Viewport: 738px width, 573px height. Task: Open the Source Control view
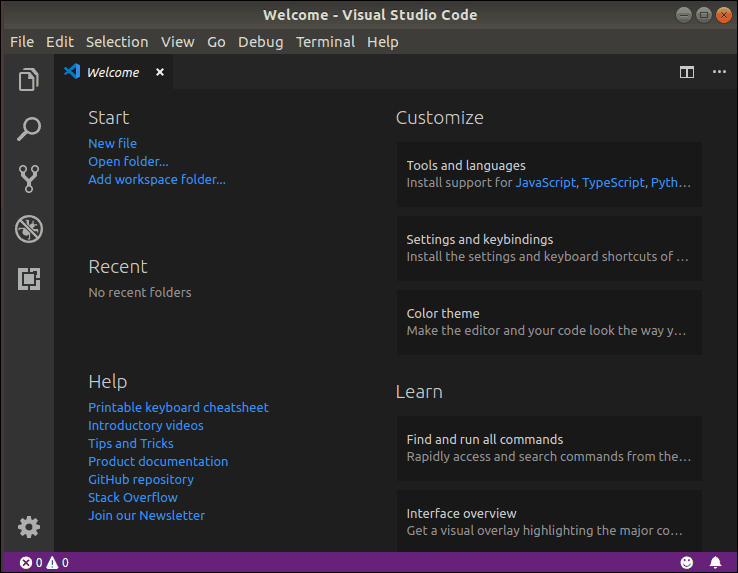click(29, 179)
